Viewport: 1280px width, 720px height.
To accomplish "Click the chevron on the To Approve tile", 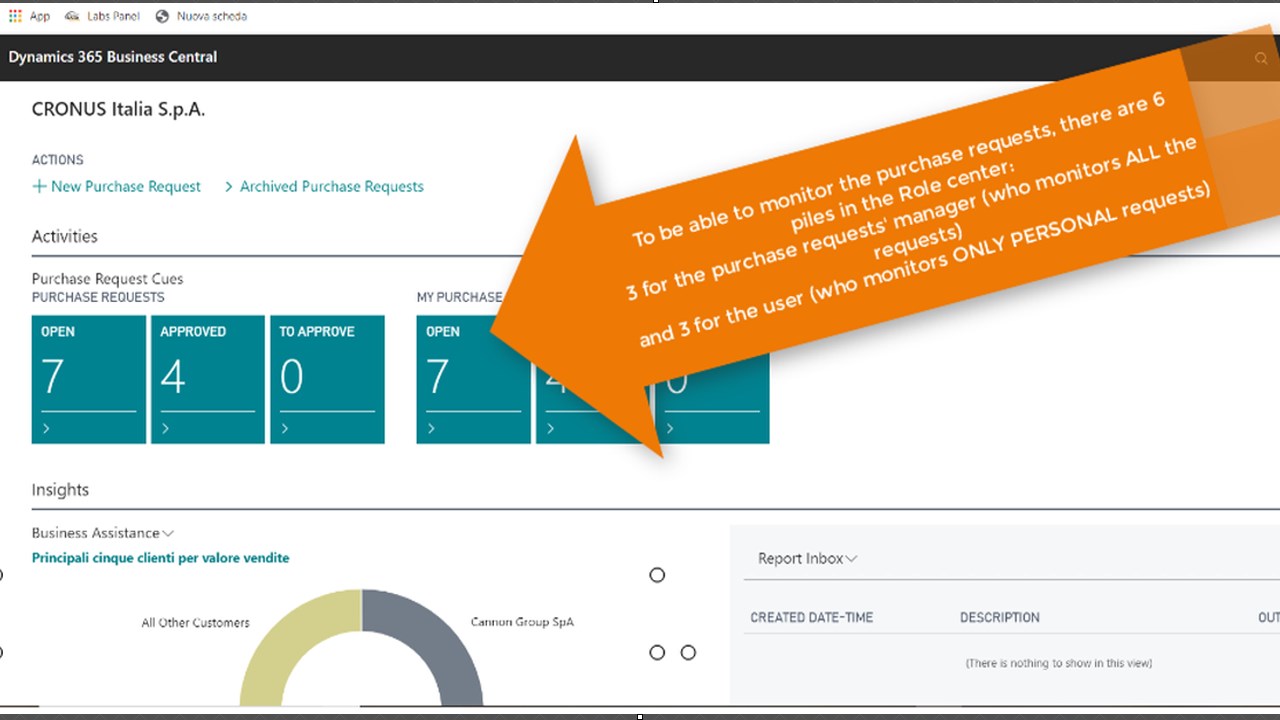I will tap(285, 428).
